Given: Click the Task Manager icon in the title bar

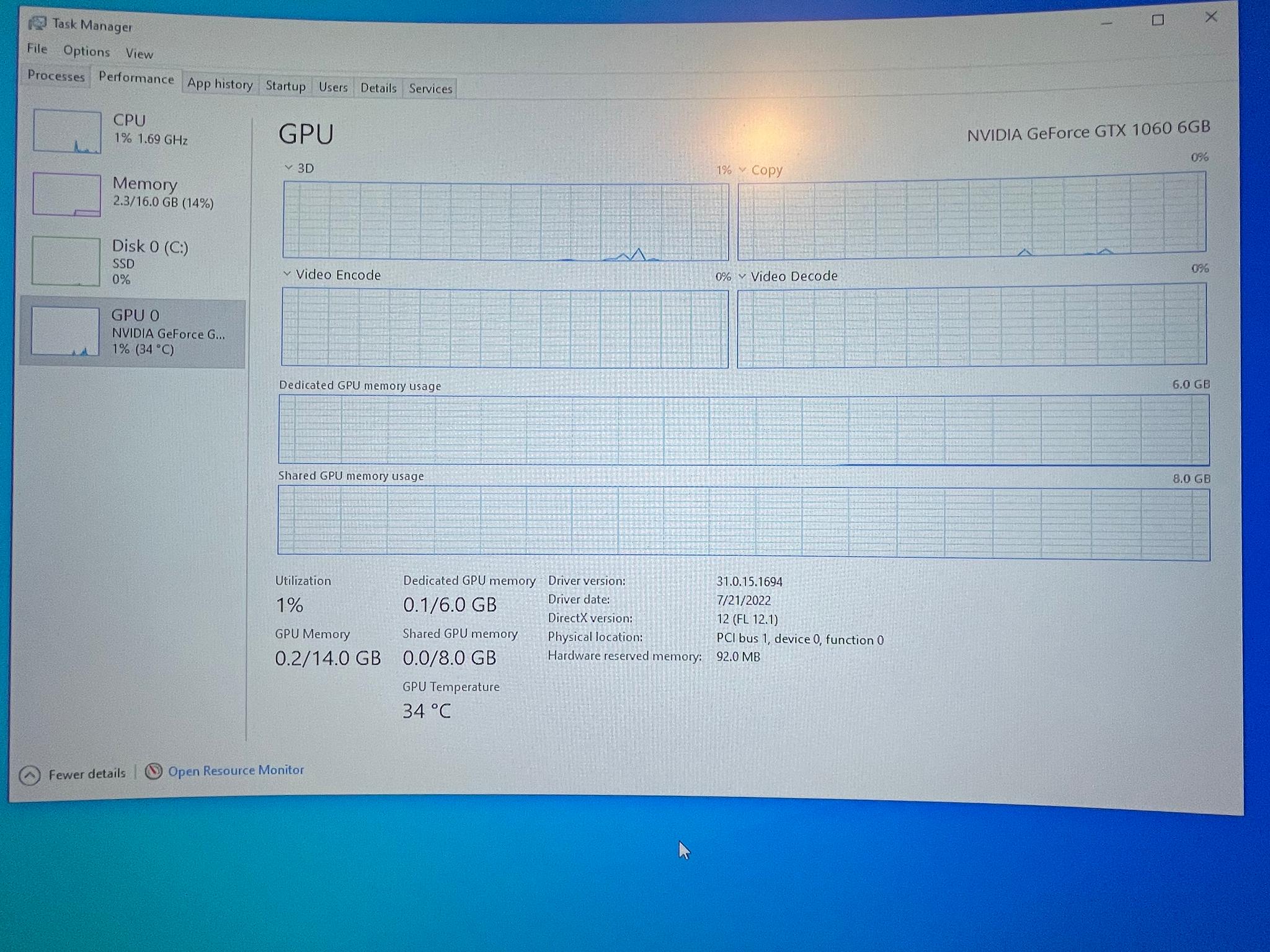Looking at the screenshot, I should click(38, 22).
